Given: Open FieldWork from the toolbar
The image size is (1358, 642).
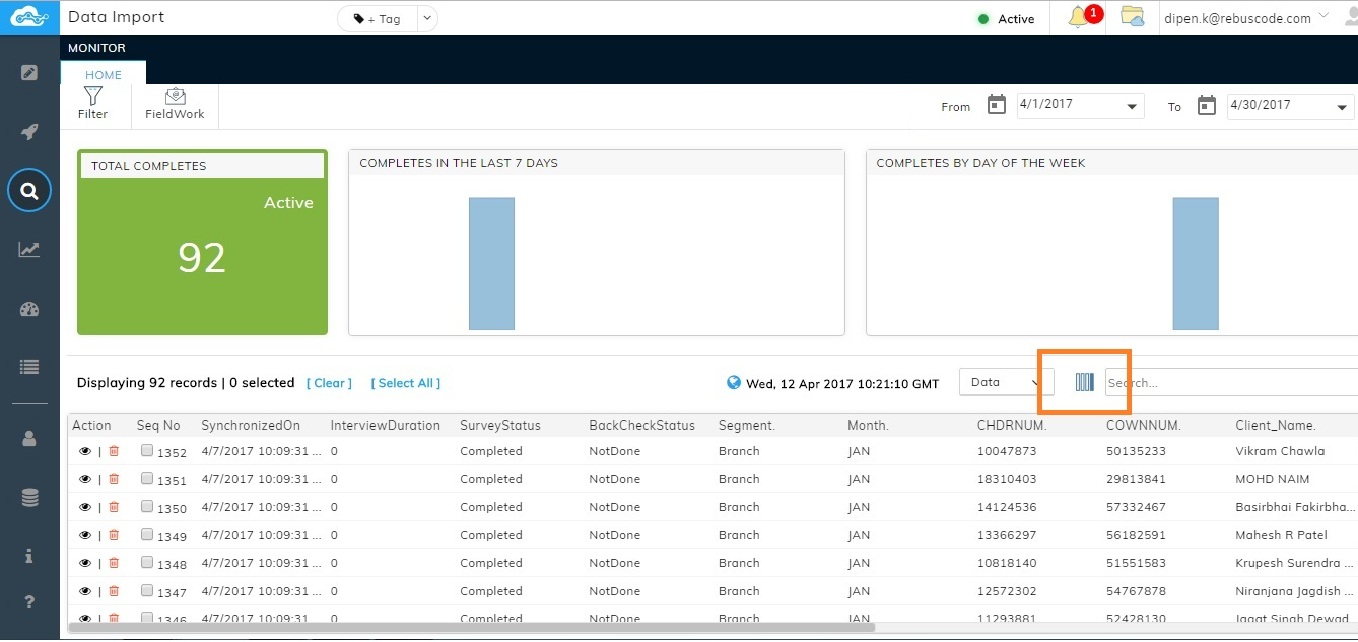Looking at the screenshot, I should tap(175, 103).
